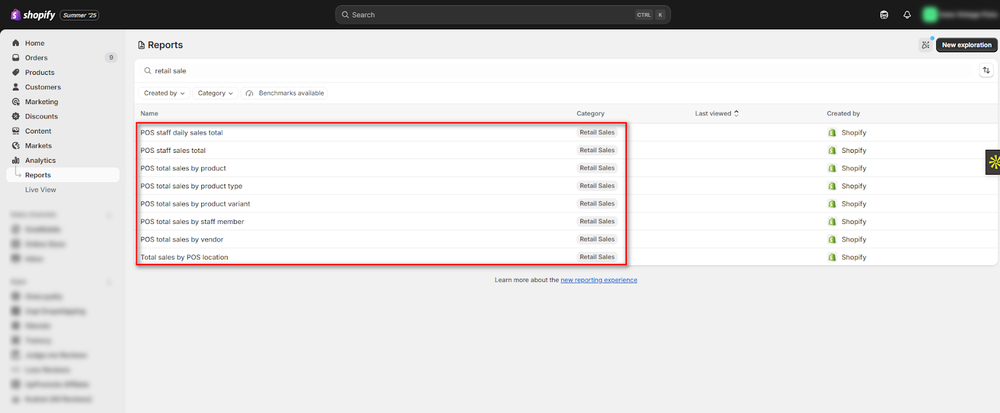Click the Summer '25 edition badge
This screenshot has width=1000, height=413.
80,15
